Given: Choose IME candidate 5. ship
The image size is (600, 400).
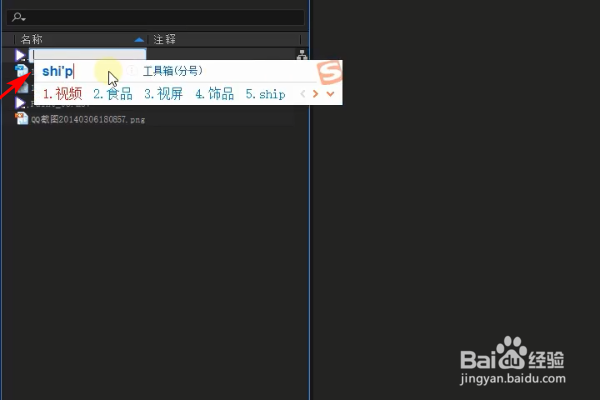Looking at the screenshot, I should coord(266,94).
